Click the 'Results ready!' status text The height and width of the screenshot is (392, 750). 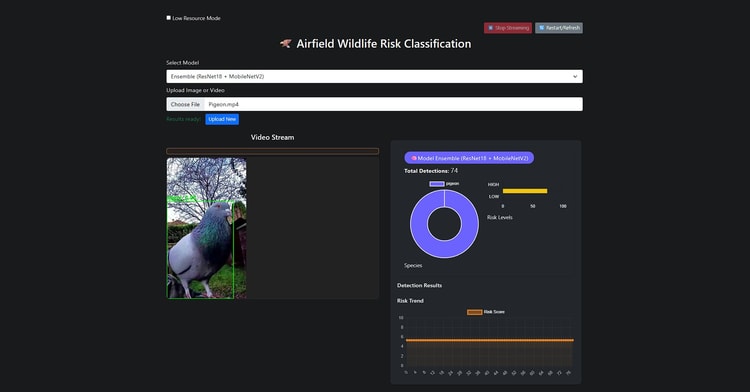(x=184, y=119)
